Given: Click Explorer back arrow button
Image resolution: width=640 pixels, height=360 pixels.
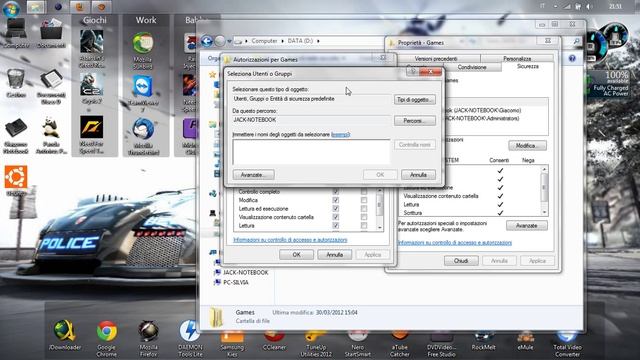Looking at the screenshot, I should [x=207, y=41].
